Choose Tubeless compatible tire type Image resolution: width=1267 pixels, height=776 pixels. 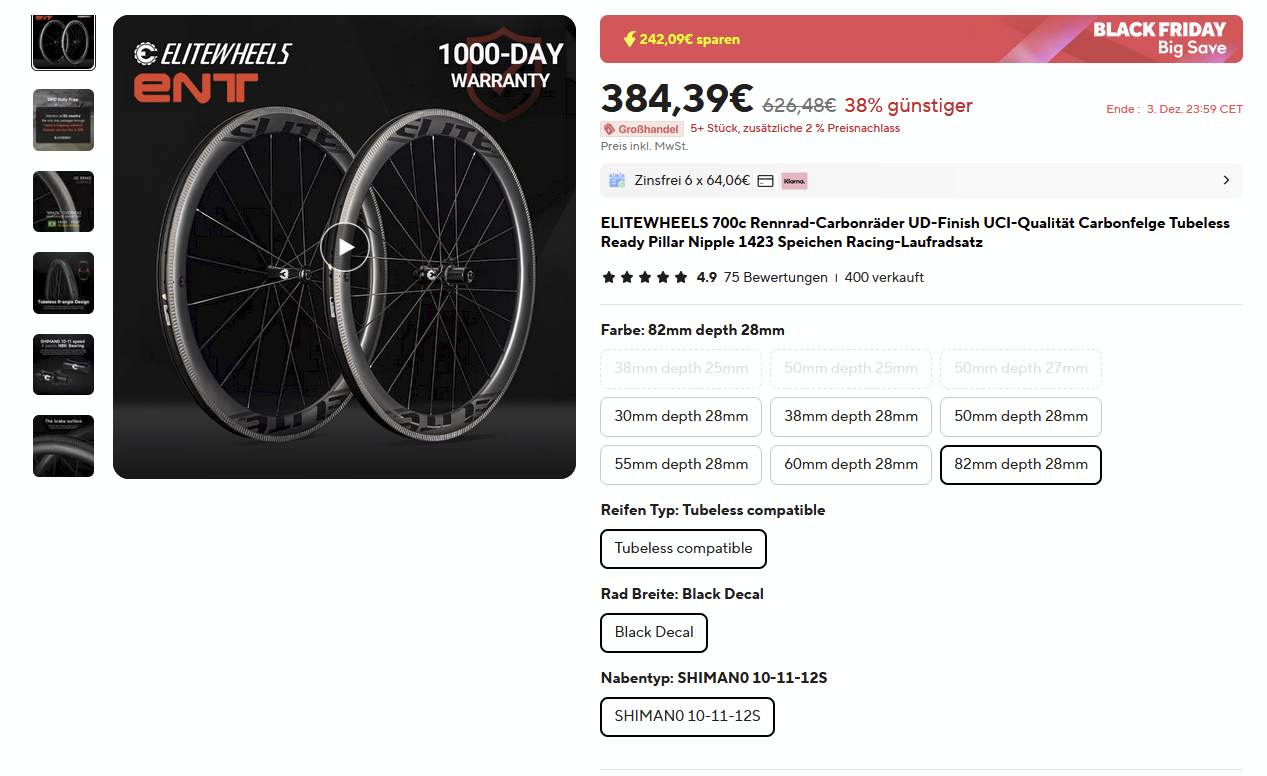683,549
